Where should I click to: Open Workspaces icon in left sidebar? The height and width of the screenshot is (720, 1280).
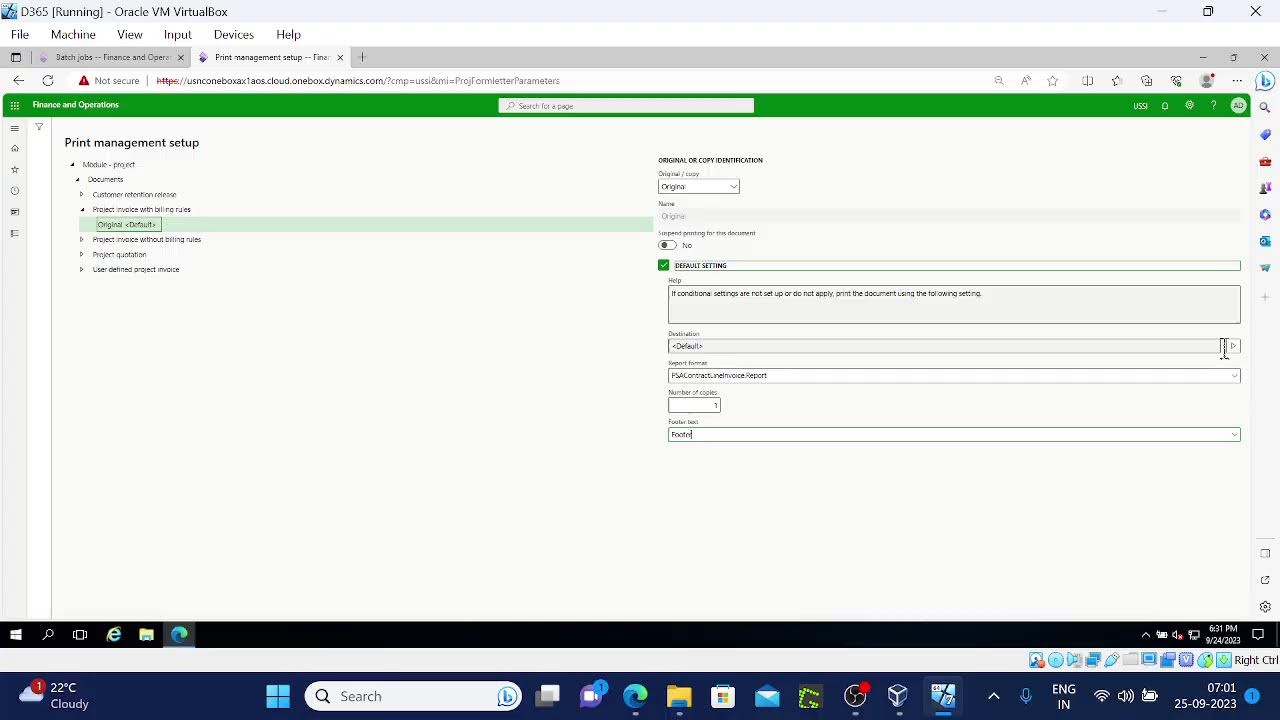tap(14, 212)
